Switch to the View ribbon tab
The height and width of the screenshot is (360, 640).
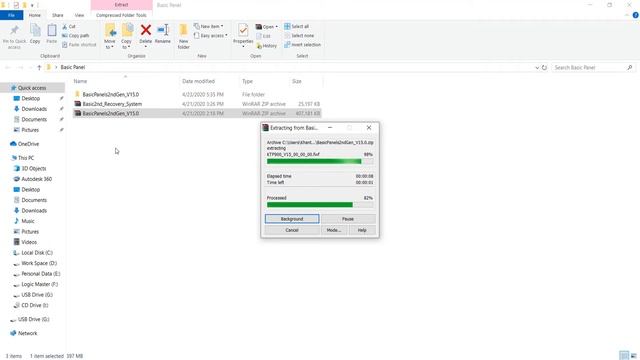(79, 15)
